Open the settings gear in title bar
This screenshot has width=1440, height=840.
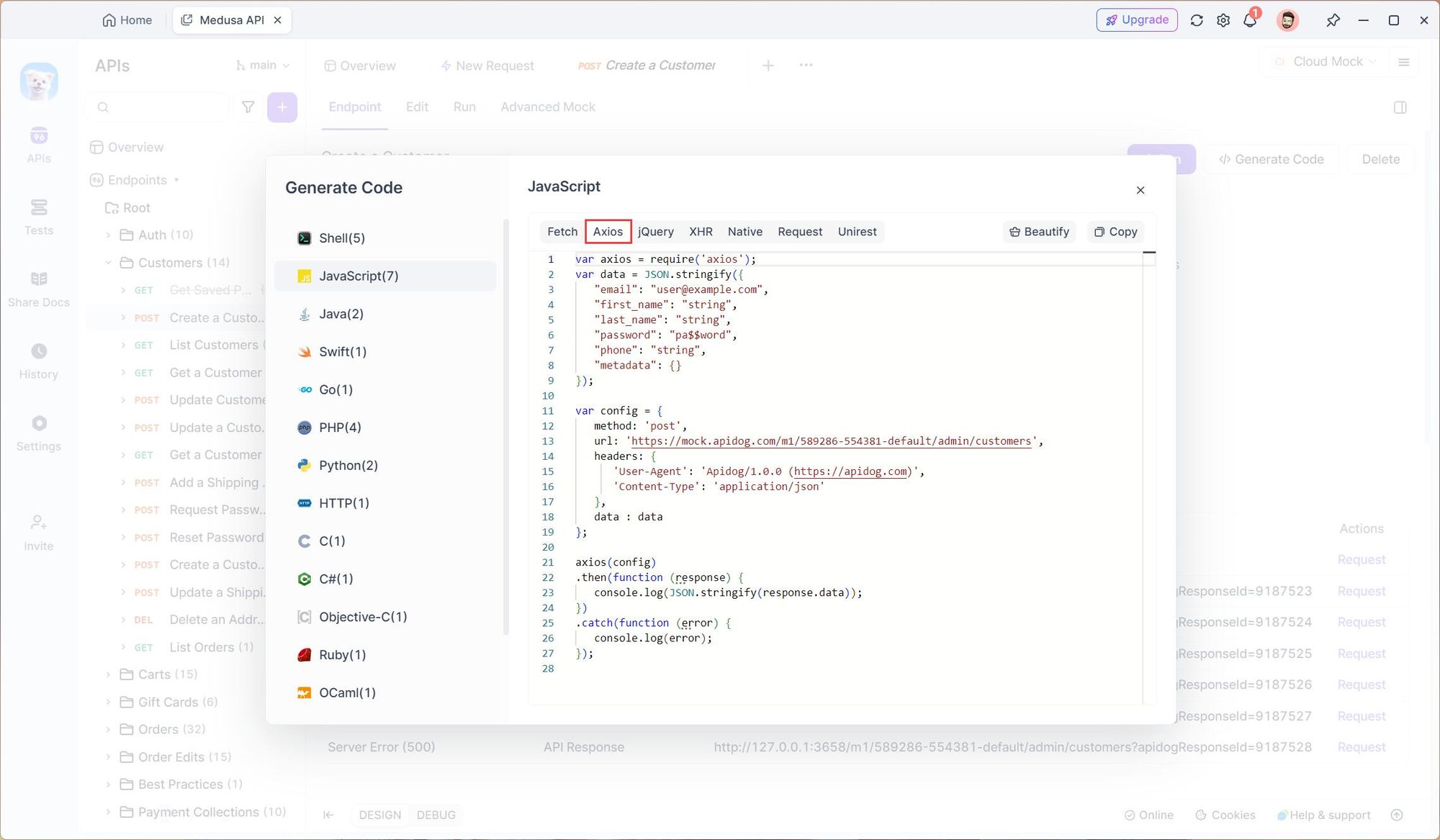[x=1223, y=20]
